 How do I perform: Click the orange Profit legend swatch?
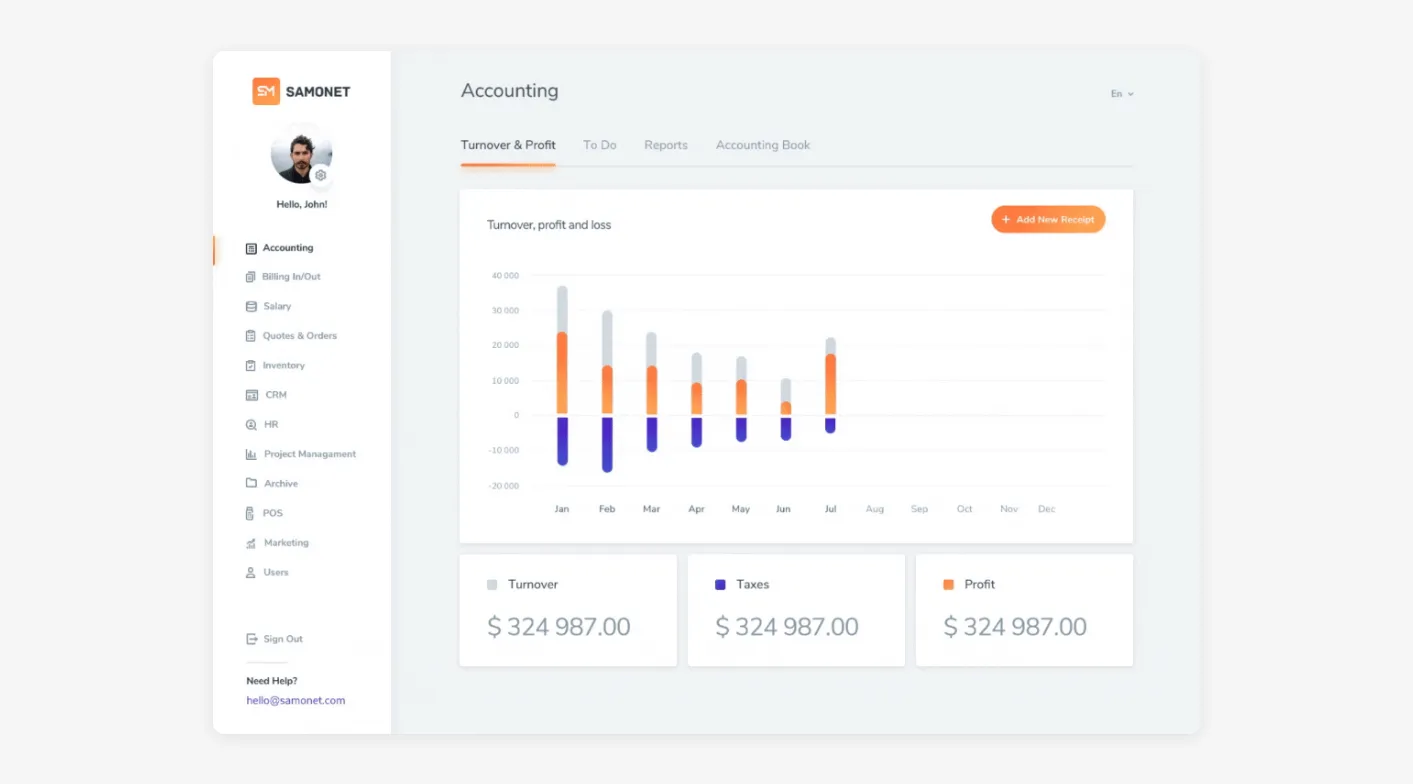(x=948, y=585)
